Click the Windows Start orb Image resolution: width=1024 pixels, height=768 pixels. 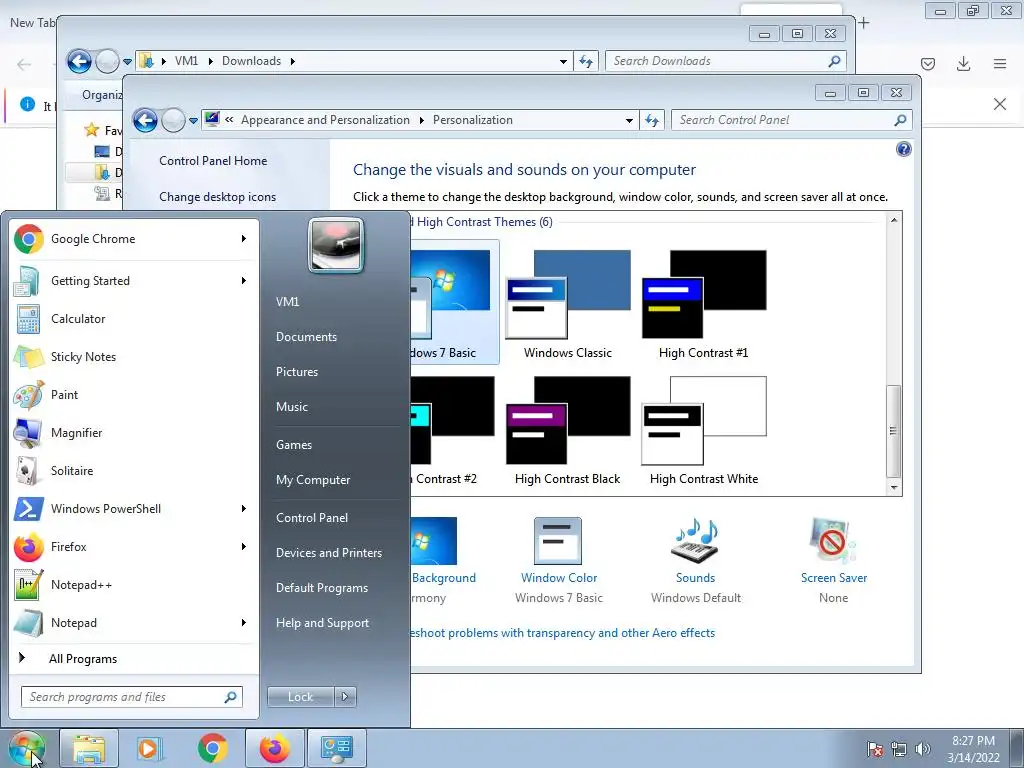pos(27,748)
